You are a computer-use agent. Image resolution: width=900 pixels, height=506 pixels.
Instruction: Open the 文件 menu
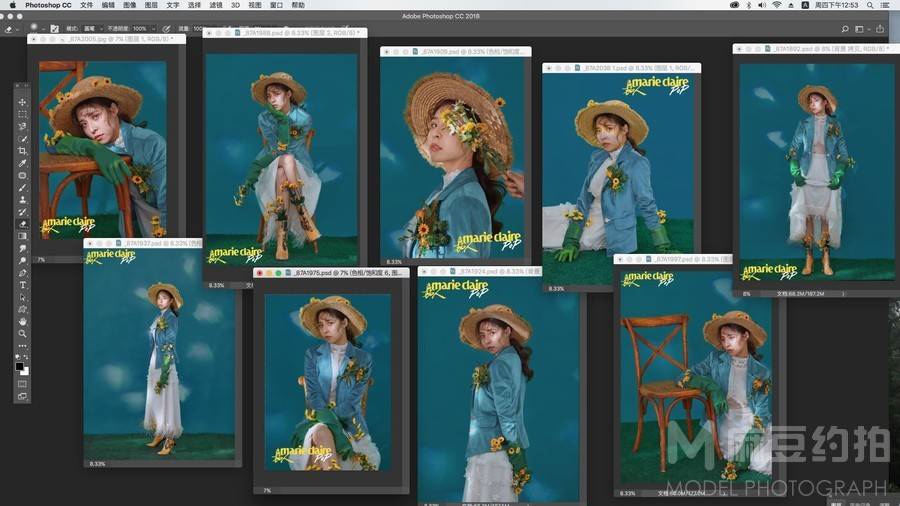[86, 5]
